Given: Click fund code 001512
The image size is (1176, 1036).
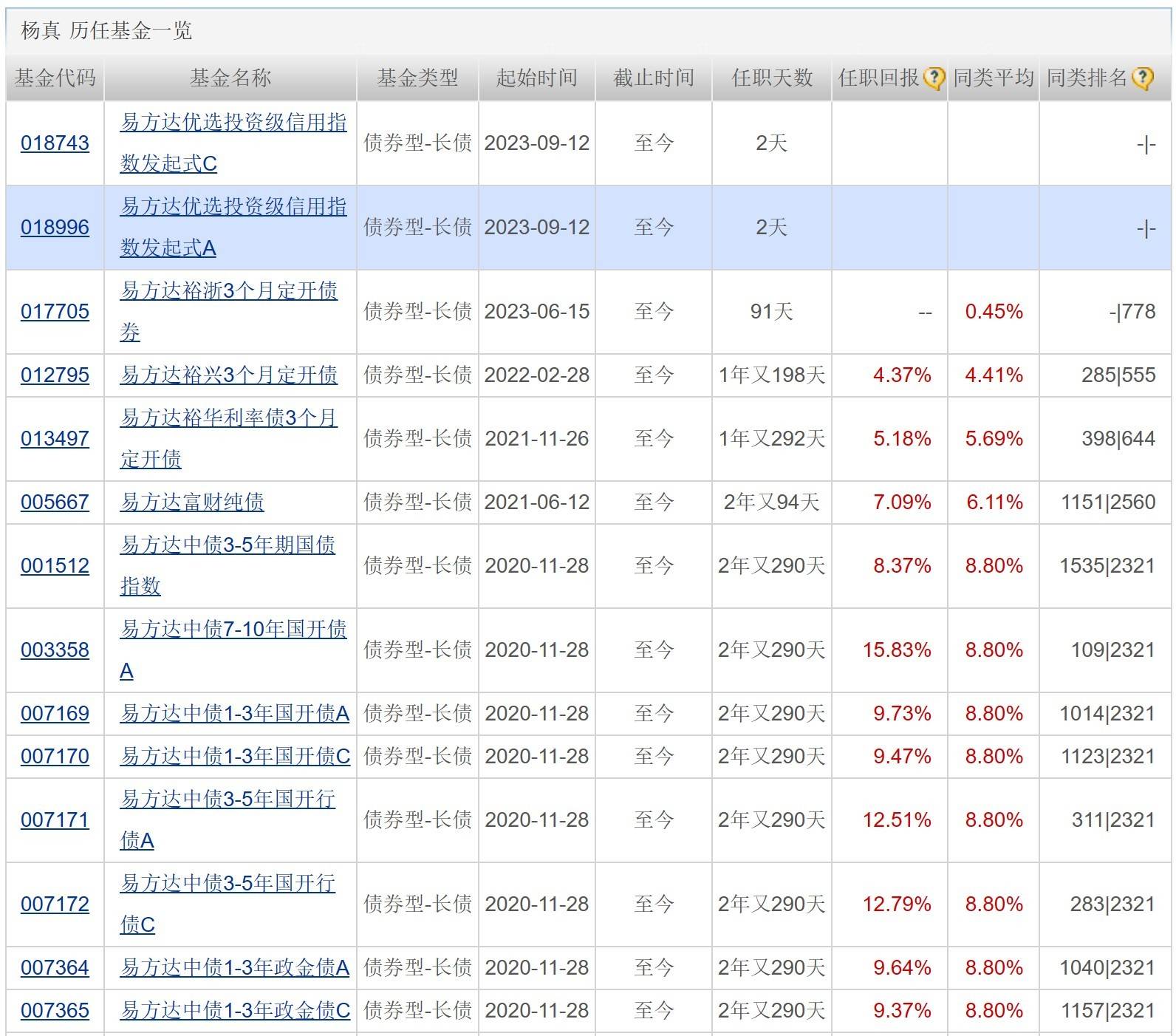Looking at the screenshot, I should click(x=55, y=565).
